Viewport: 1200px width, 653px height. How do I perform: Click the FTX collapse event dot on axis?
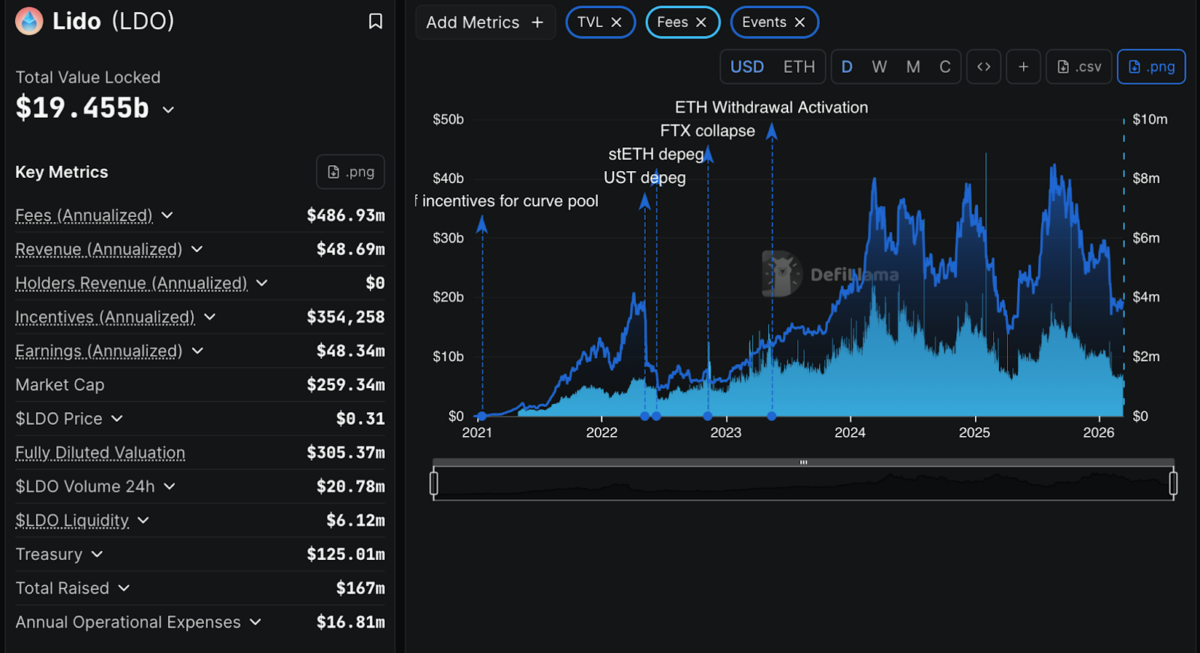click(x=708, y=416)
